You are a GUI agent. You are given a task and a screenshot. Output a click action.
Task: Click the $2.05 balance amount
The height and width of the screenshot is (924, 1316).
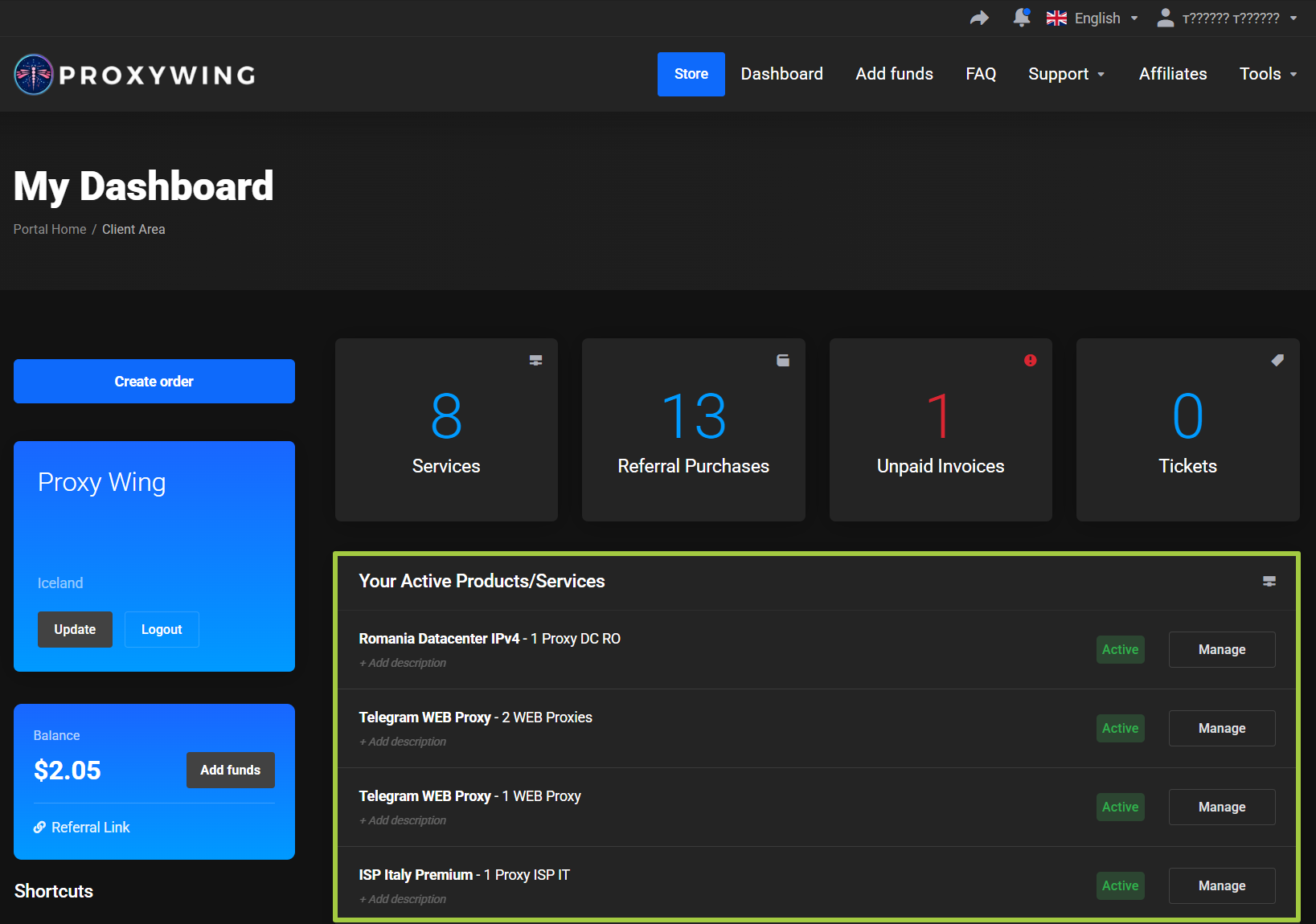pyautogui.click(x=68, y=771)
